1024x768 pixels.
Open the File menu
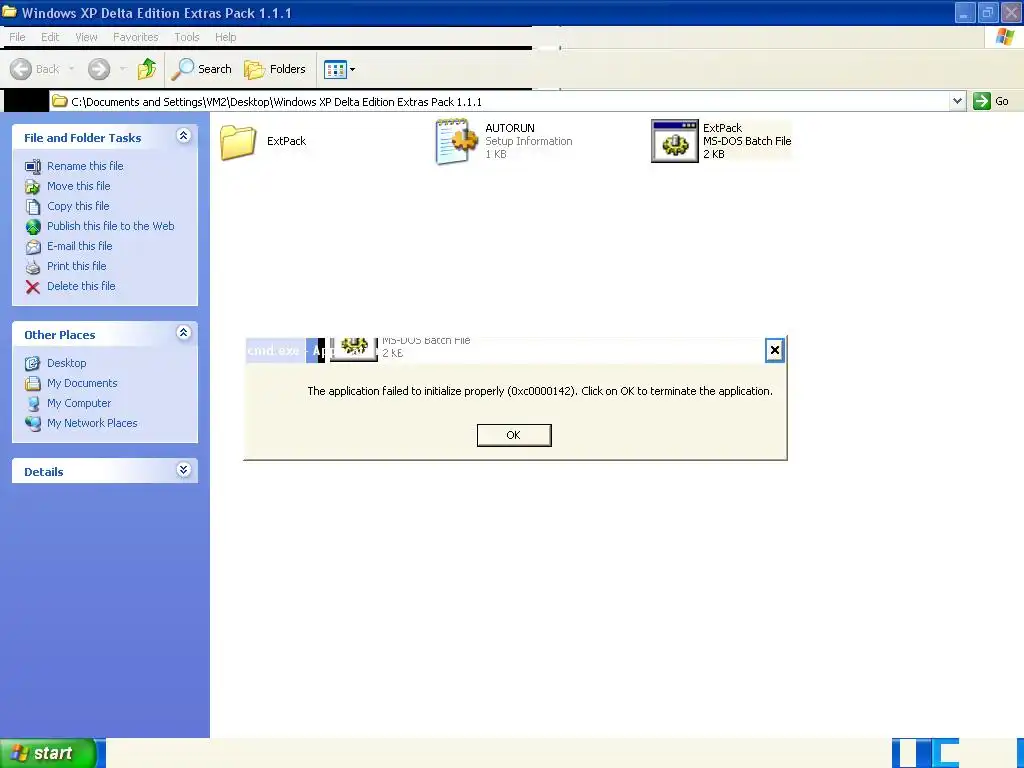[x=18, y=37]
